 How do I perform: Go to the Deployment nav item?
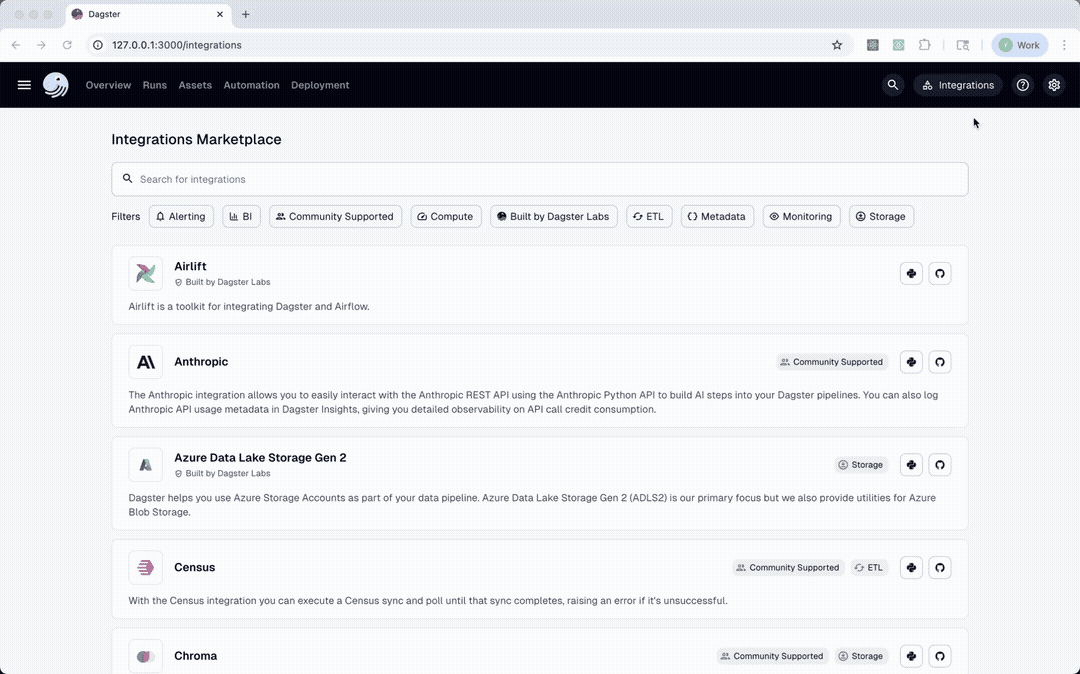tap(320, 85)
